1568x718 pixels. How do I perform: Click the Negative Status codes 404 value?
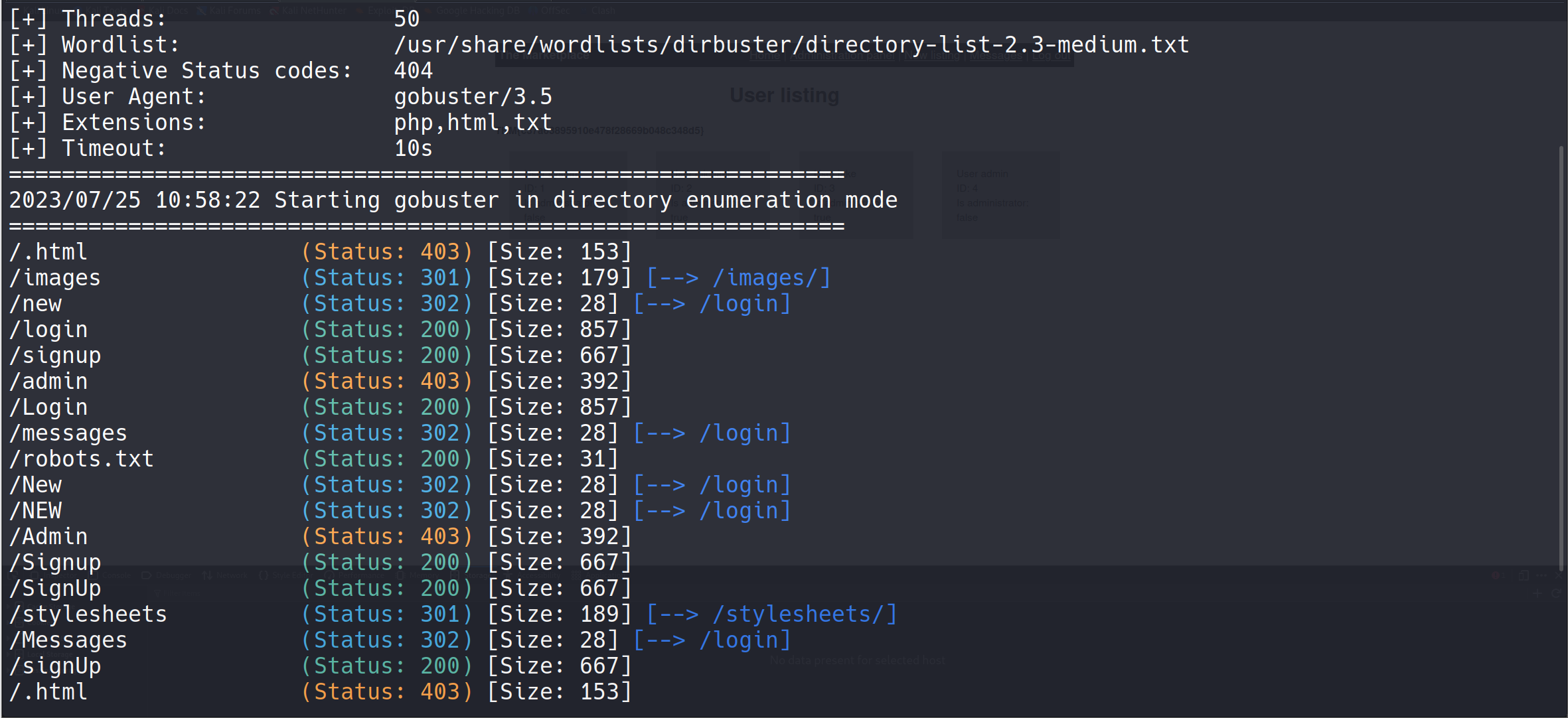(x=413, y=71)
